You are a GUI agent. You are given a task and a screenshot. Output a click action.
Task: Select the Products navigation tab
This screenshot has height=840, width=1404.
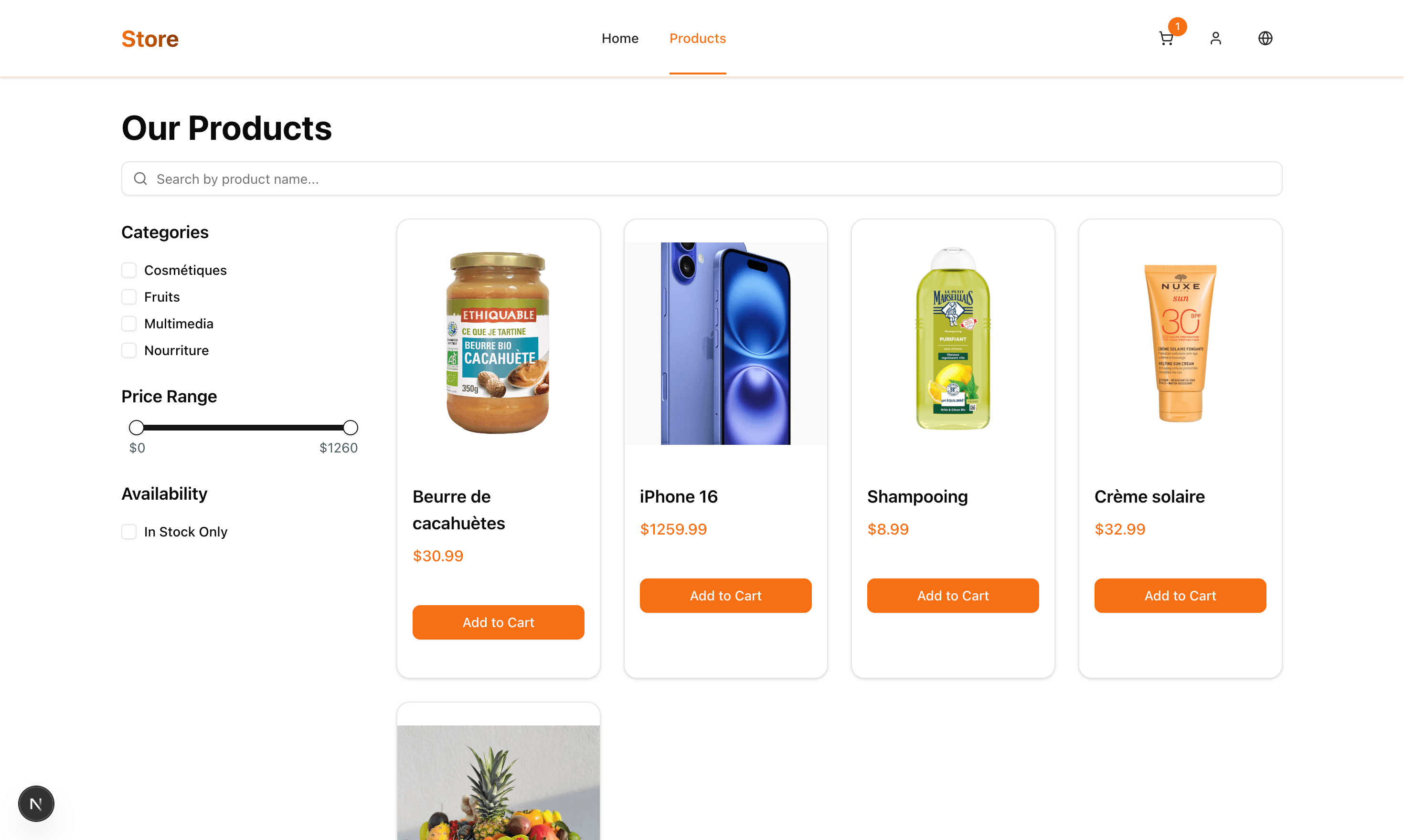pos(697,38)
